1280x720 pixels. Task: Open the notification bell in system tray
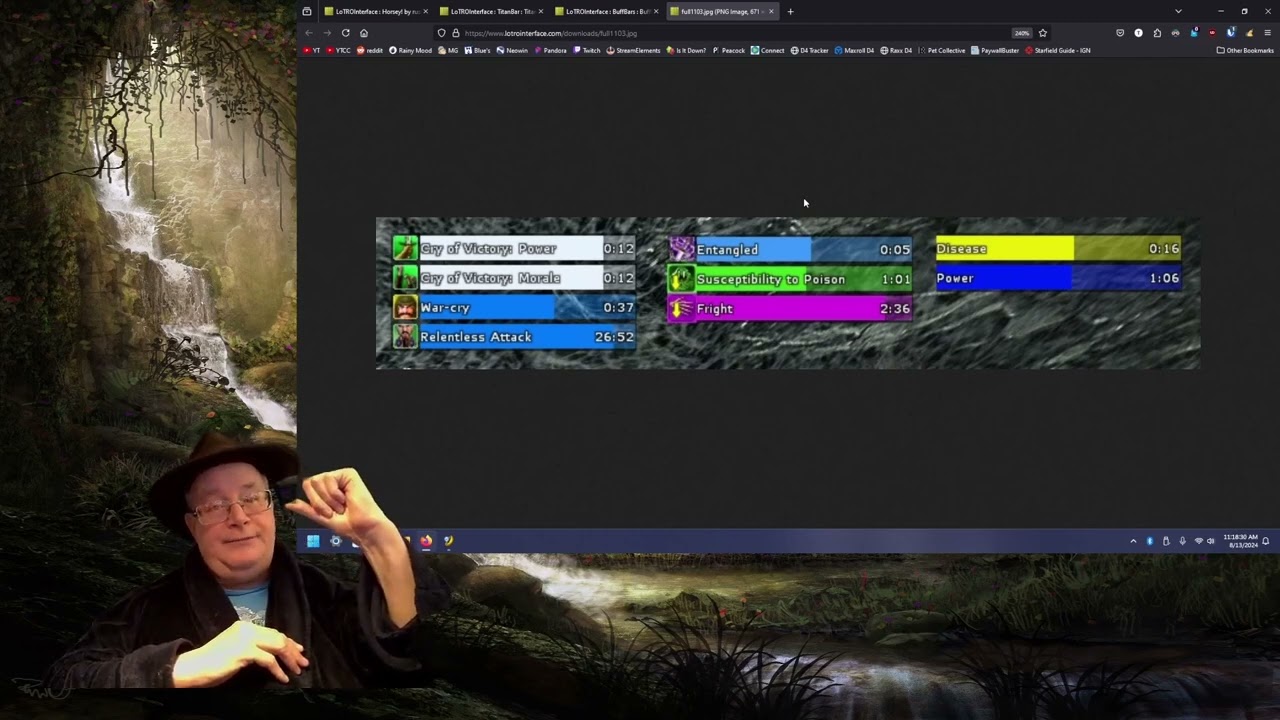point(1266,541)
